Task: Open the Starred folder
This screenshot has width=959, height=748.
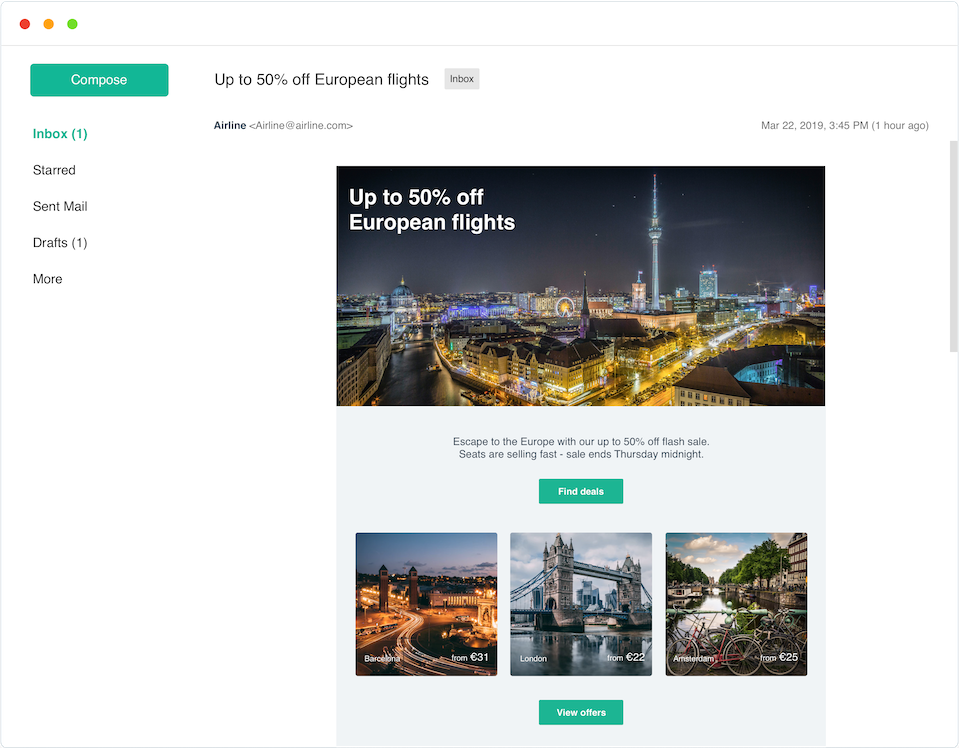Action: (x=54, y=170)
